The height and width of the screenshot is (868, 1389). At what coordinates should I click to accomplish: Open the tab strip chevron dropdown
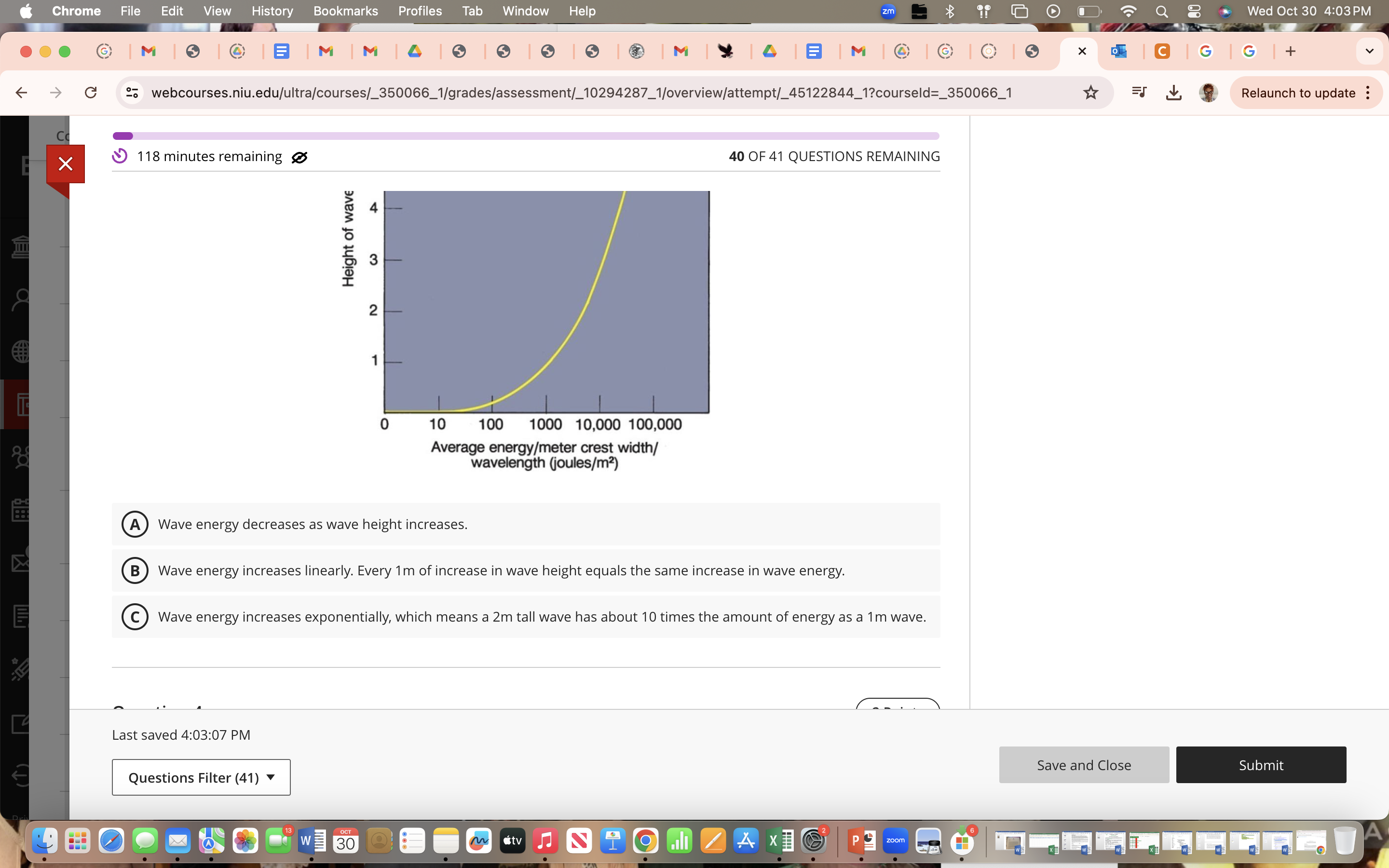click(x=1370, y=51)
